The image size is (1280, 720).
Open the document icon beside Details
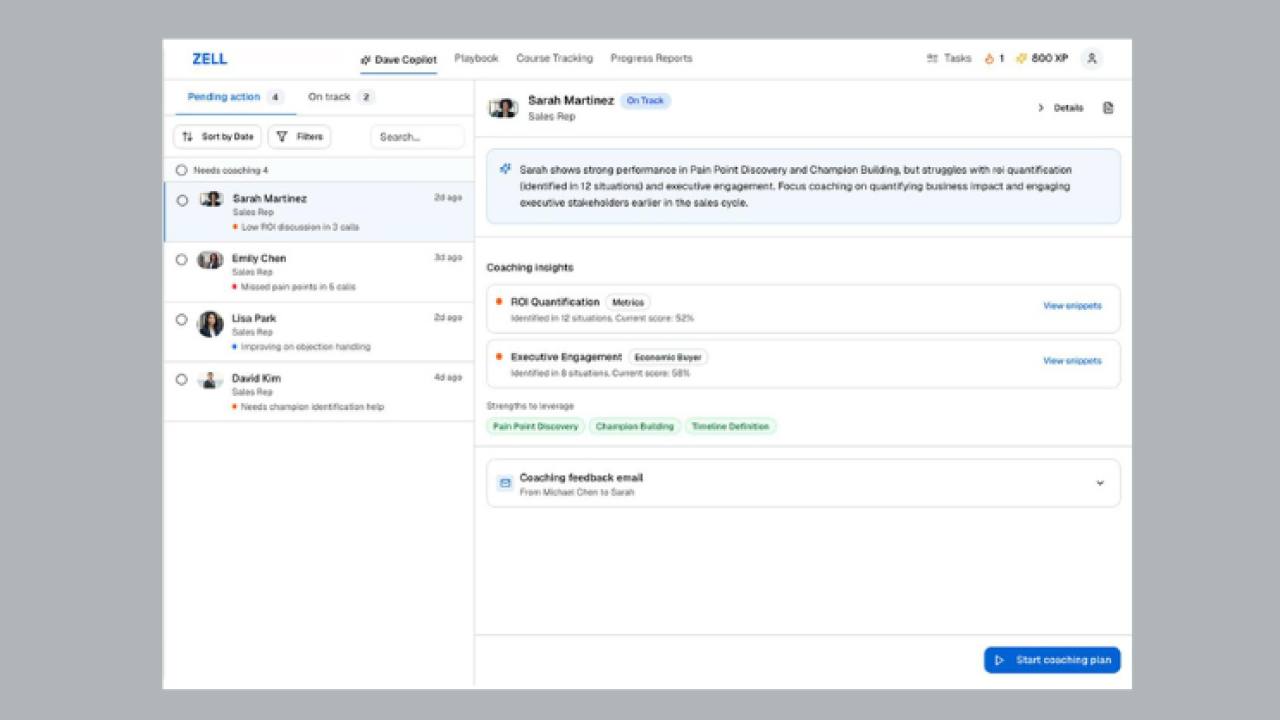[x=1108, y=108]
